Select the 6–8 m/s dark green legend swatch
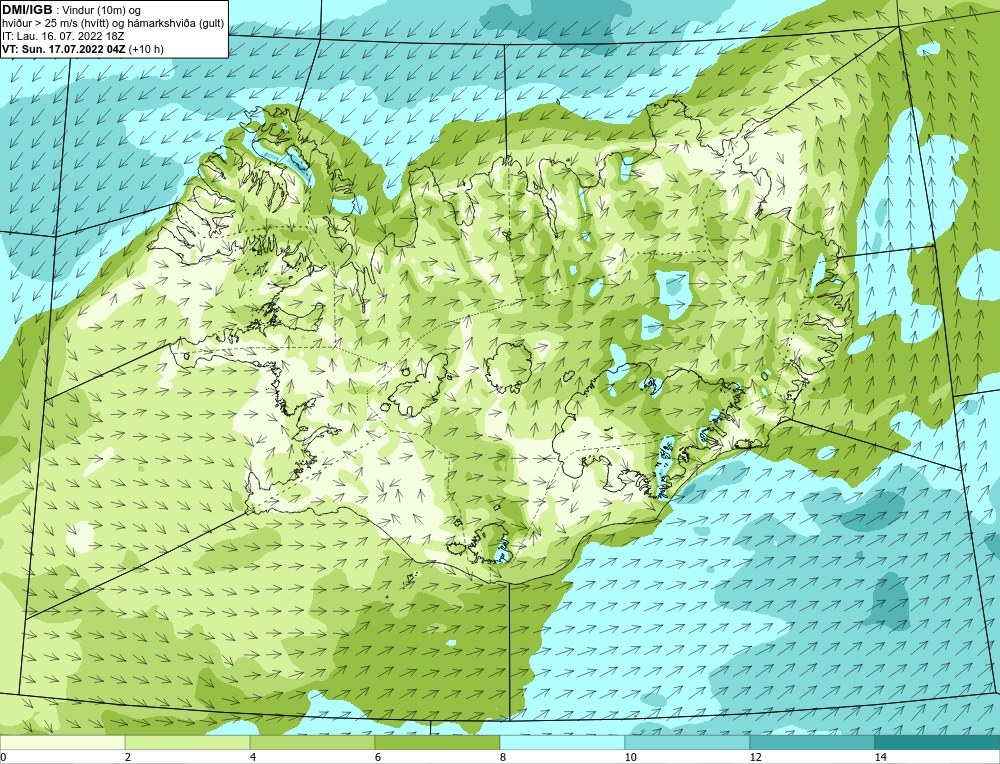 [x=438, y=742]
